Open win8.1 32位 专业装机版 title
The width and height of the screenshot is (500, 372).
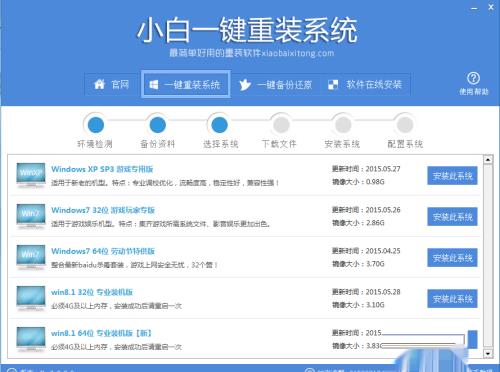pyautogui.click(x=92, y=292)
